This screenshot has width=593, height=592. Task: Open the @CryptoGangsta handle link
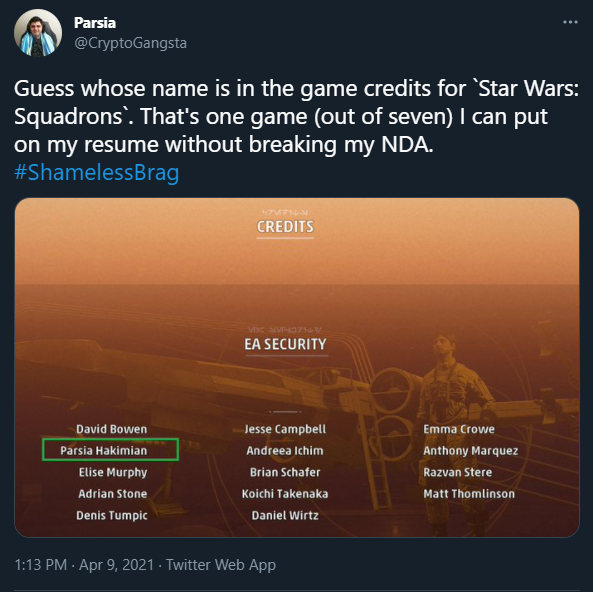pyautogui.click(x=130, y=43)
